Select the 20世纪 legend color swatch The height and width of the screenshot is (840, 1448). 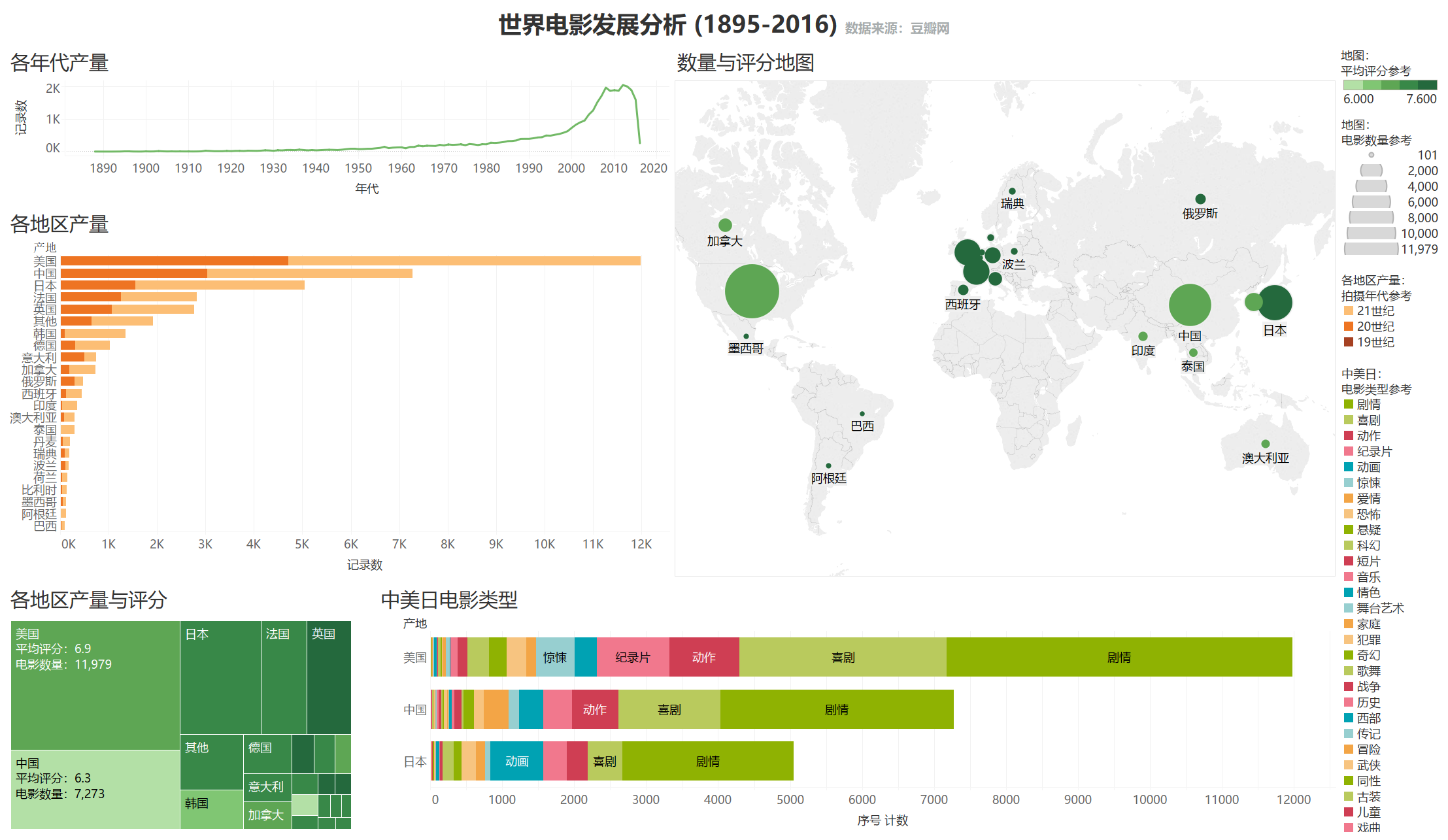click(1348, 326)
